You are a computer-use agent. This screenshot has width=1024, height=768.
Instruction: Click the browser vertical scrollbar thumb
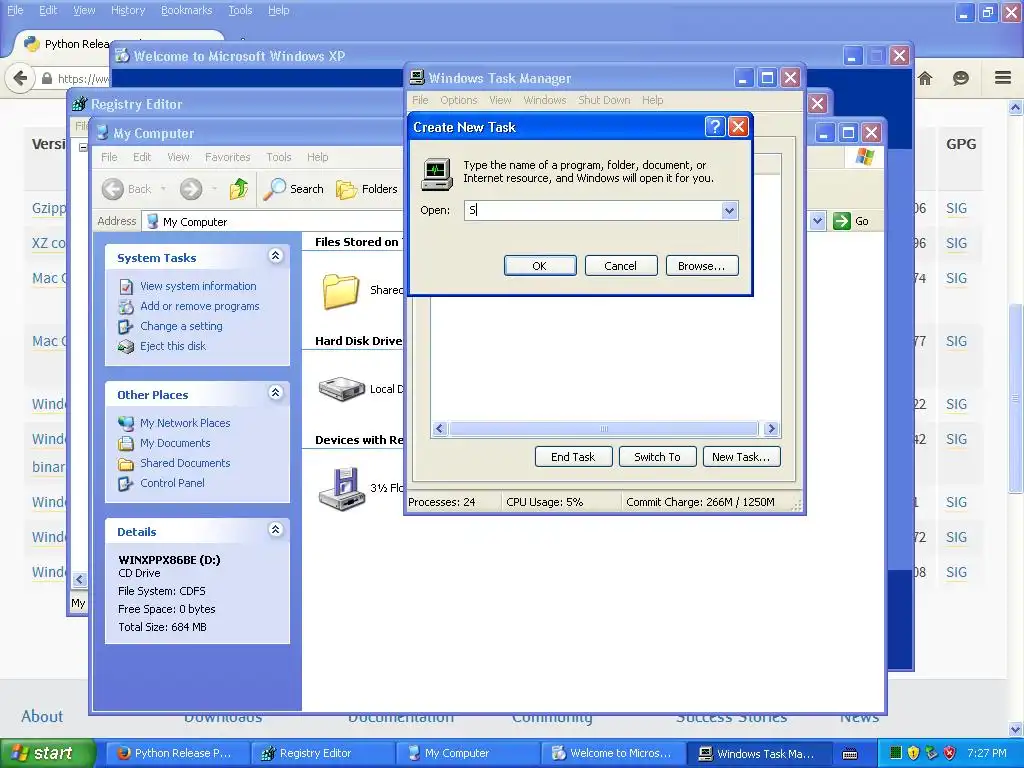click(1016, 398)
